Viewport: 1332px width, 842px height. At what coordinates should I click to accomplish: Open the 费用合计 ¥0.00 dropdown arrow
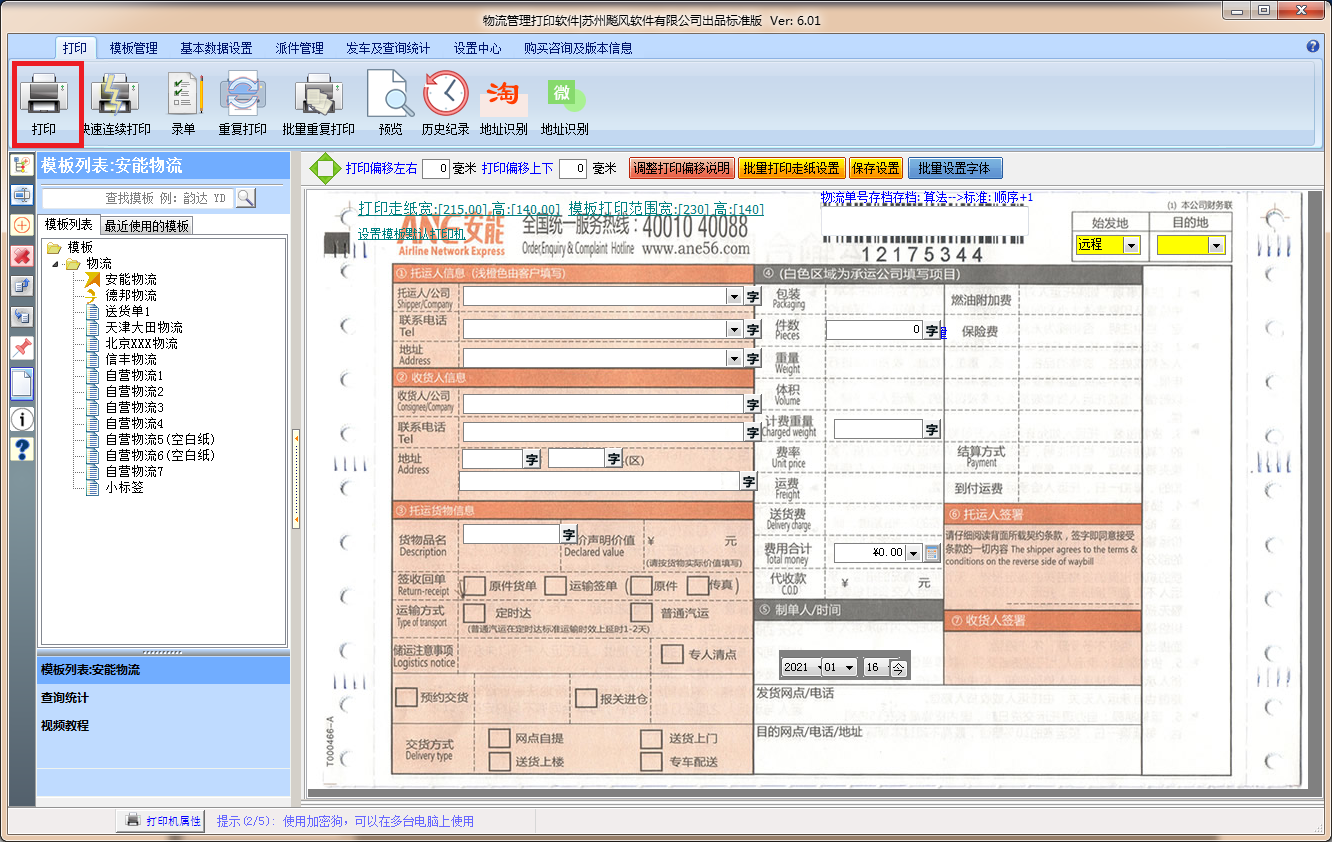point(913,552)
